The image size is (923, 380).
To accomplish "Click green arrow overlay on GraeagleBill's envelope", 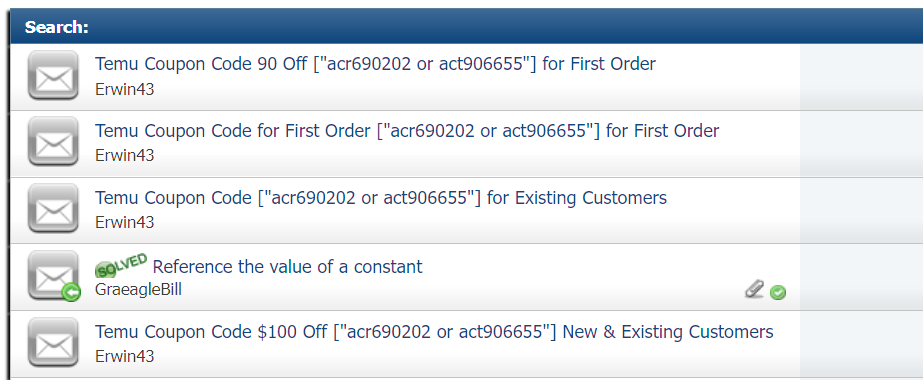I will (x=71, y=292).
